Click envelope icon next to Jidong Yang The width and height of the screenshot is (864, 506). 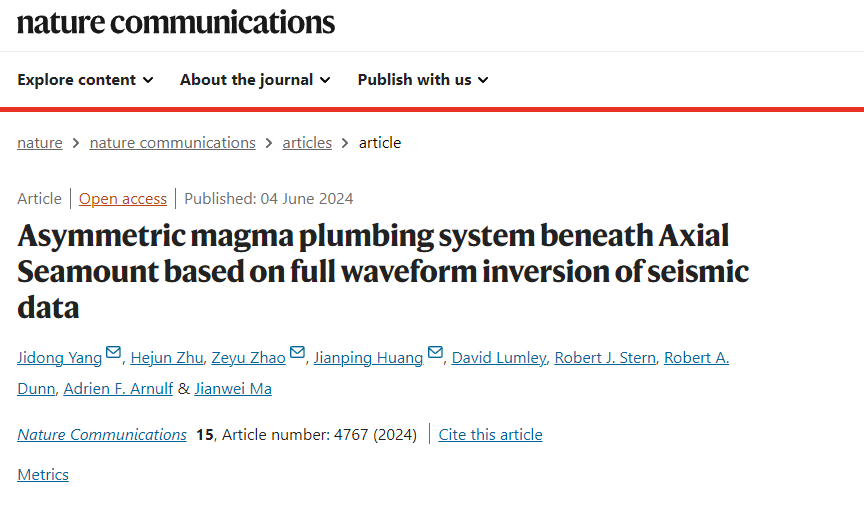tap(114, 353)
